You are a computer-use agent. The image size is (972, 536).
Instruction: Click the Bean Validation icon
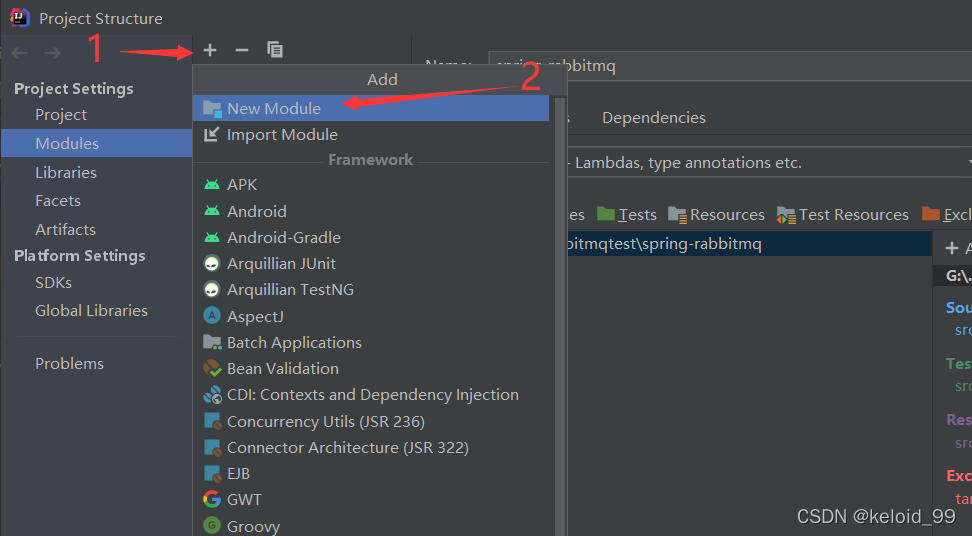[212, 369]
